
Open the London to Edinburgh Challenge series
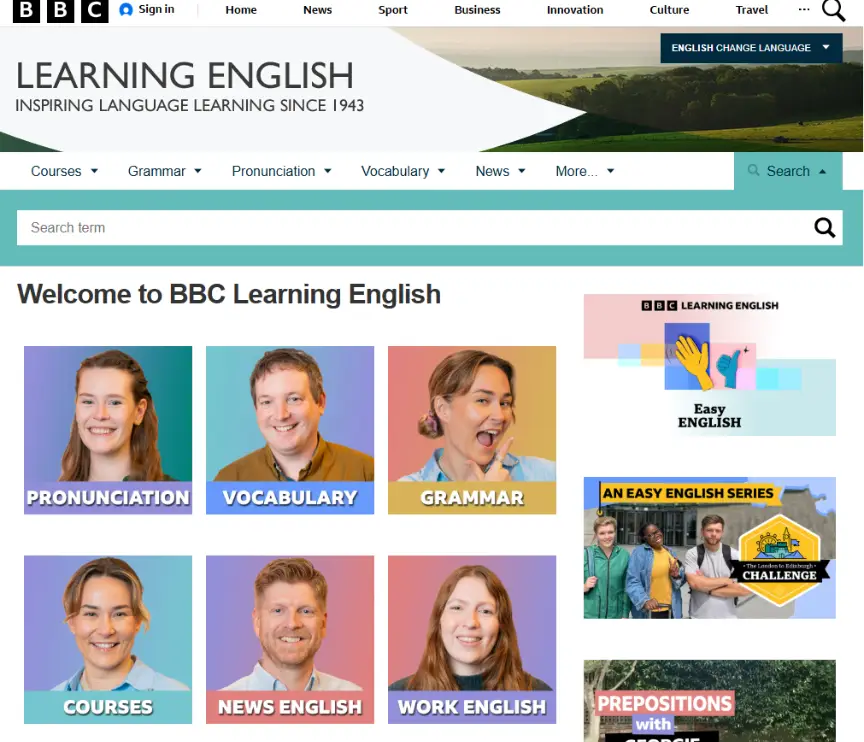click(709, 547)
